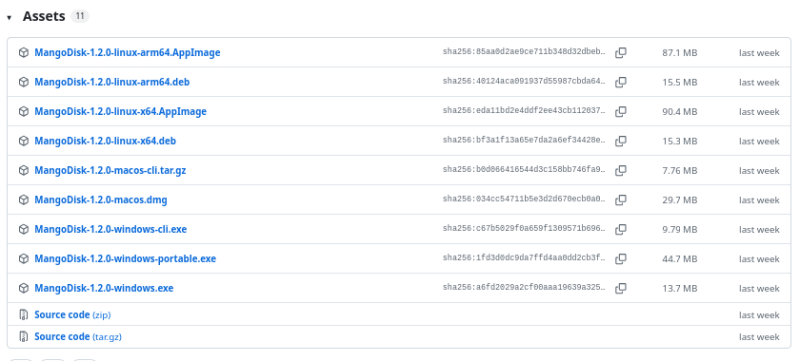Image resolution: width=800 pixels, height=361 pixels.
Task: Download MangoDisk-1.2.0-windows-cli.exe
Action: click(111, 229)
